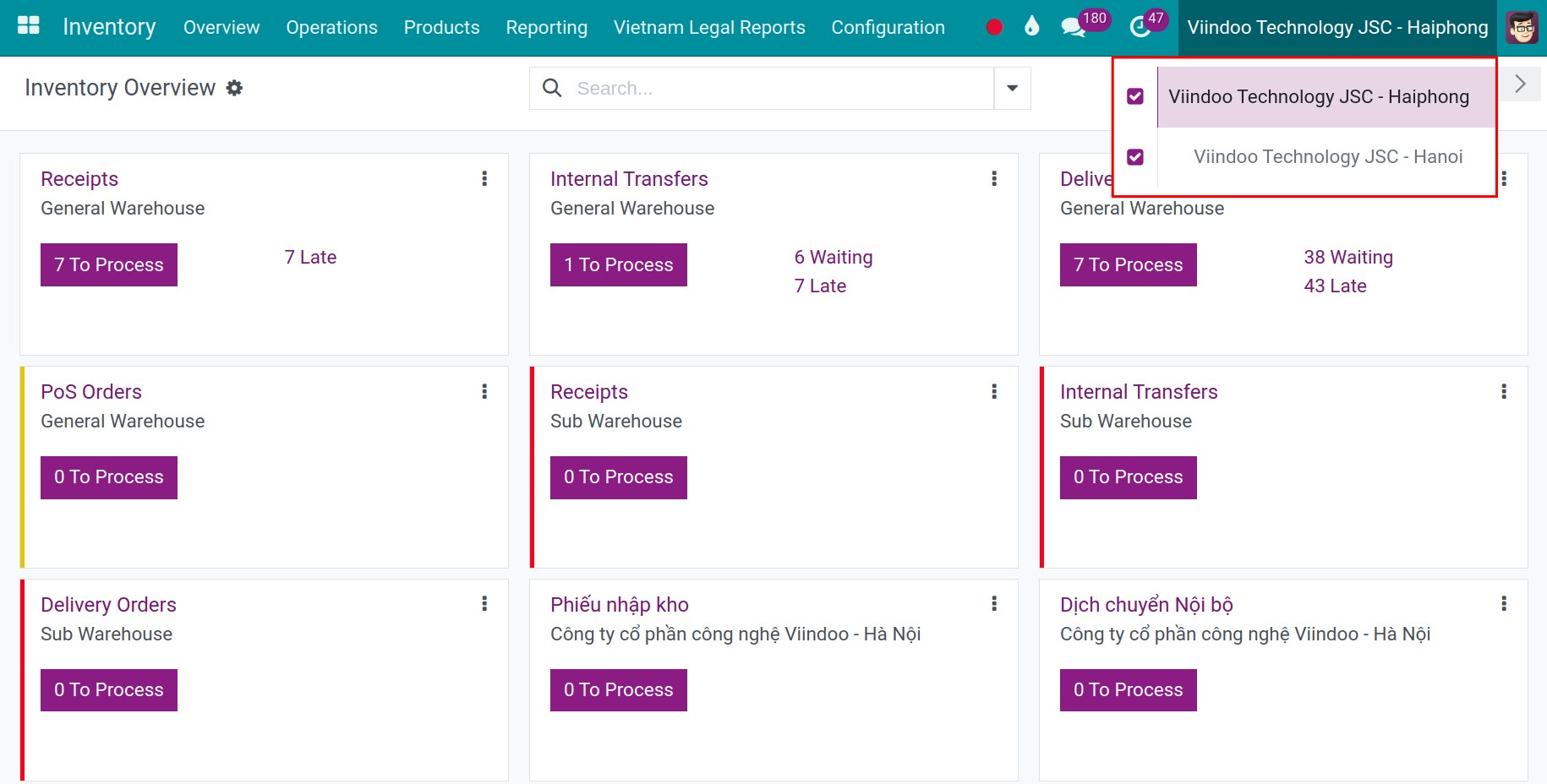Open the company switcher in the navbar
This screenshot has height=784, width=1547.
pyautogui.click(x=1337, y=28)
